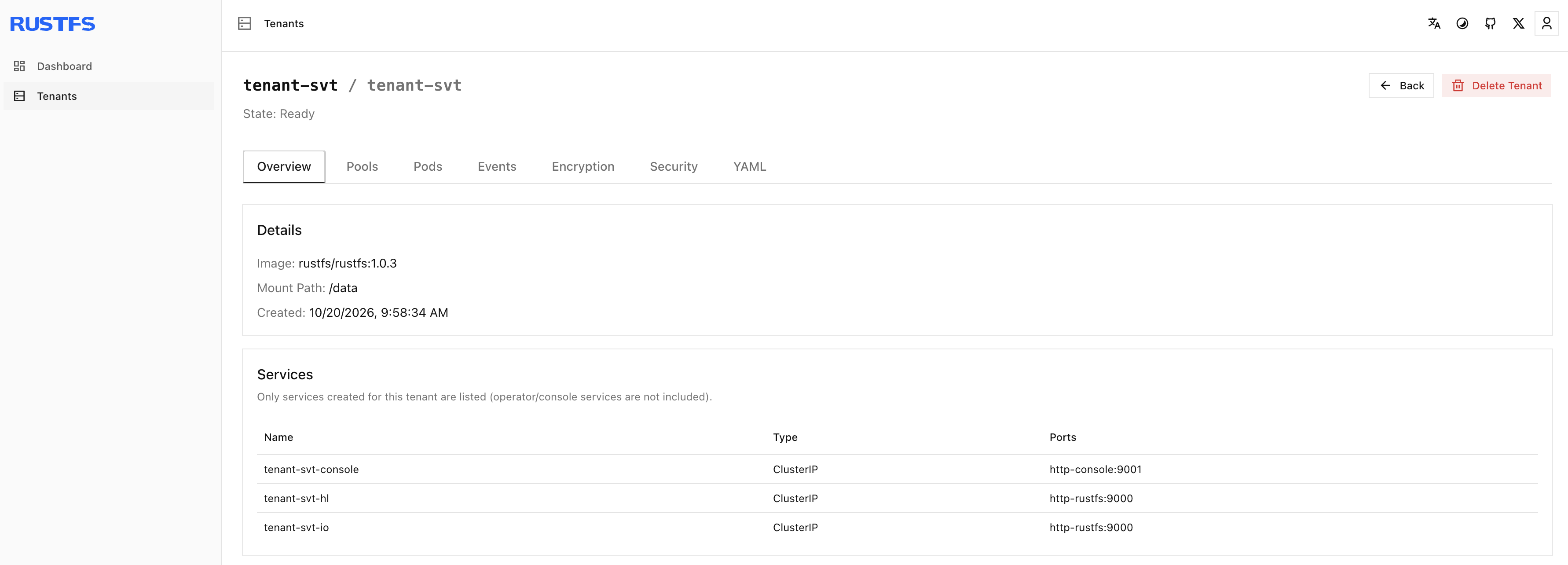The width and height of the screenshot is (1568, 565).
Task: Click the sidebar panel icon beside Tenants header
Action: pyautogui.click(x=245, y=24)
